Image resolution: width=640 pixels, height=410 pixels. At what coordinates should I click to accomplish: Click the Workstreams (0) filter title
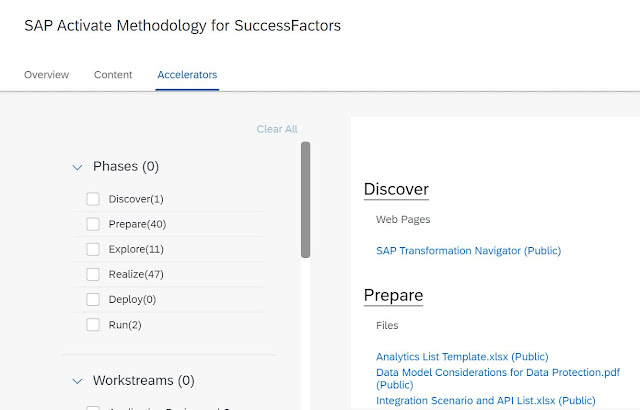[143, 381]
